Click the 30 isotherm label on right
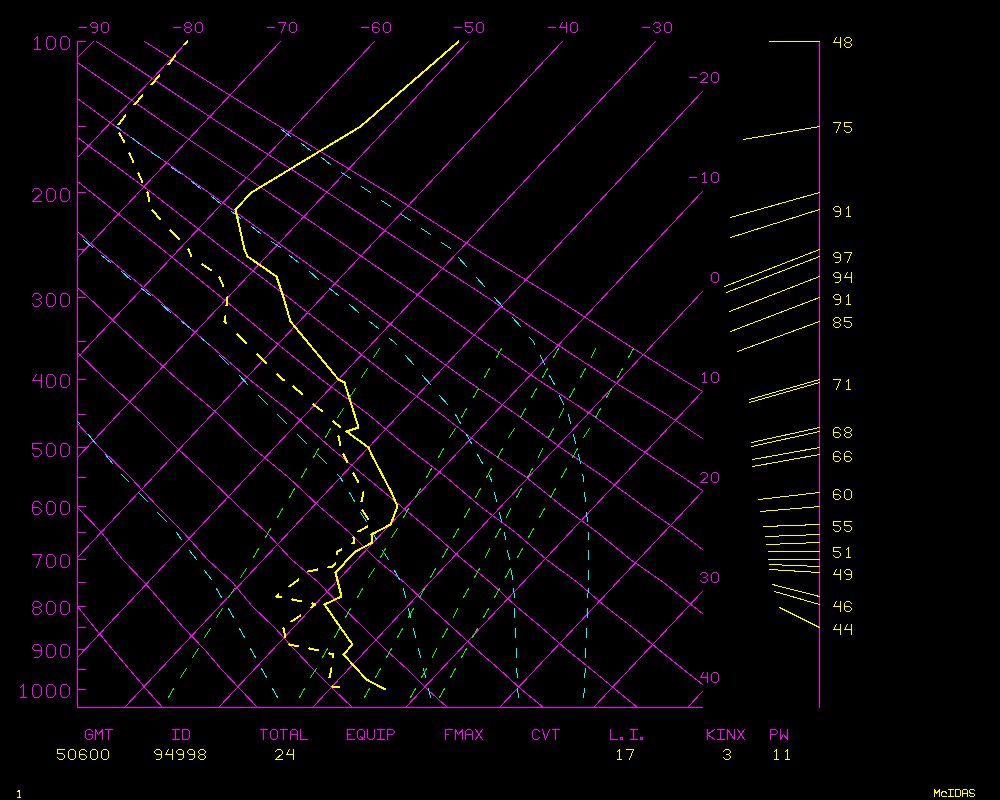The image size is (1000, 800). (709, 578)
